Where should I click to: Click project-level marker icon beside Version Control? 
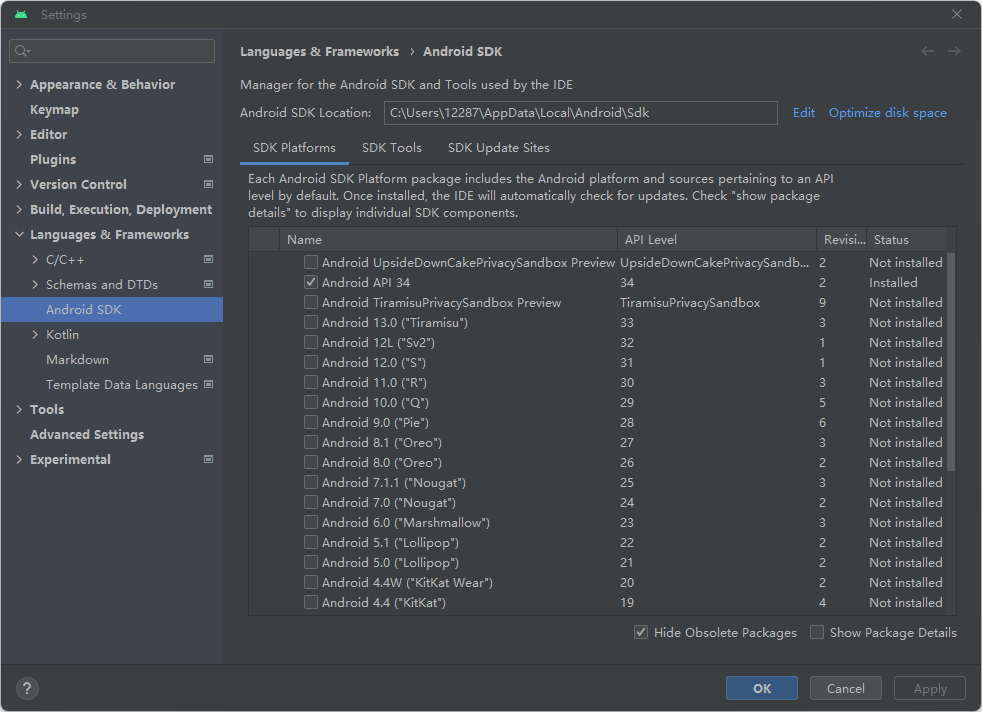tap(209, 184)
